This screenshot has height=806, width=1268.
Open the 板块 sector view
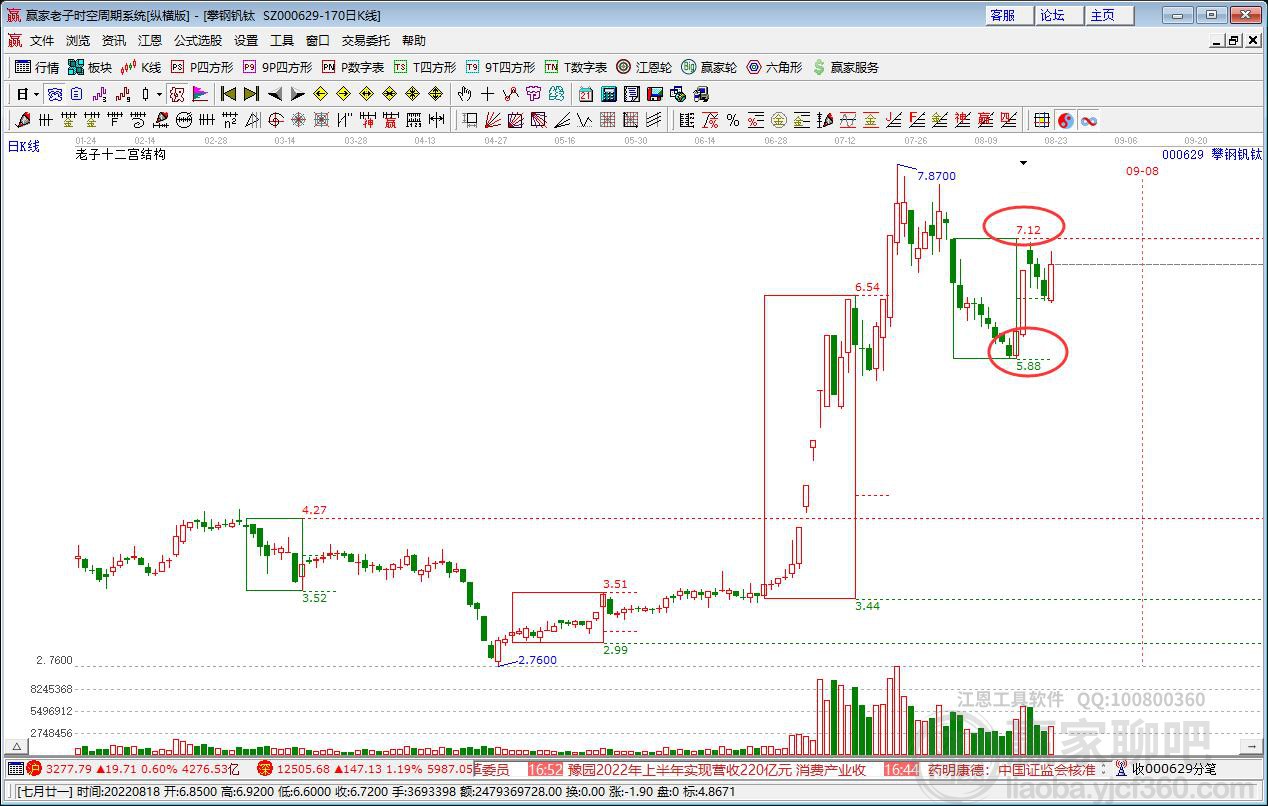click(x=90, y=67)
